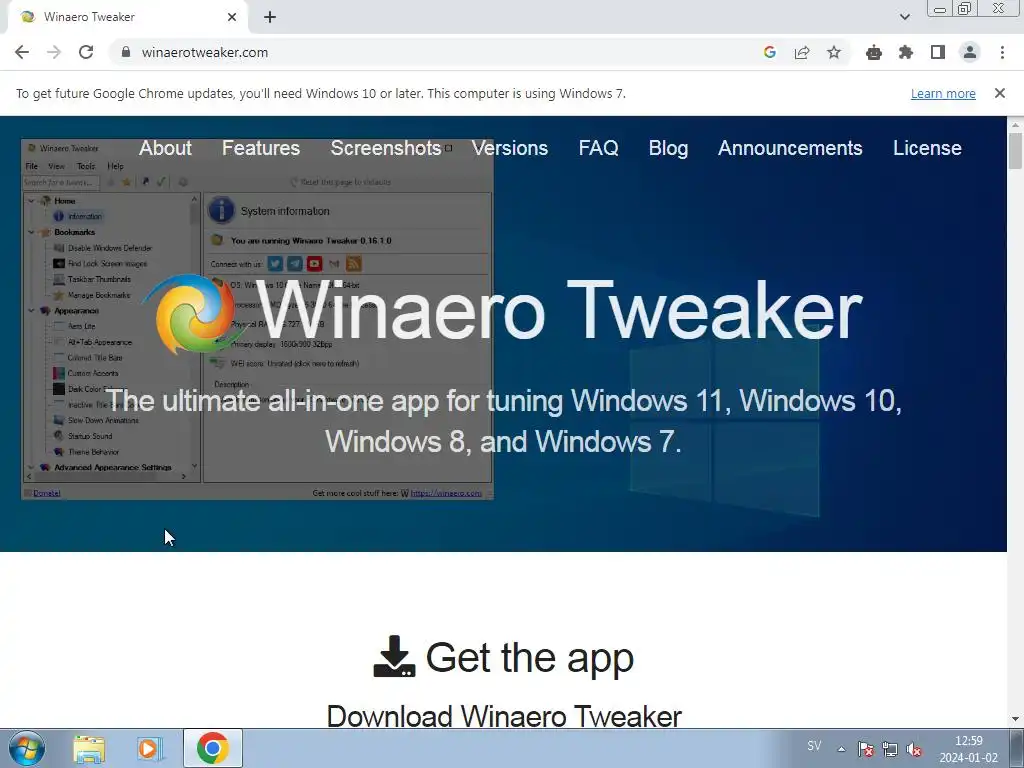Open the Features menu item
This screenshot has height=768, width=1024.
261,148
